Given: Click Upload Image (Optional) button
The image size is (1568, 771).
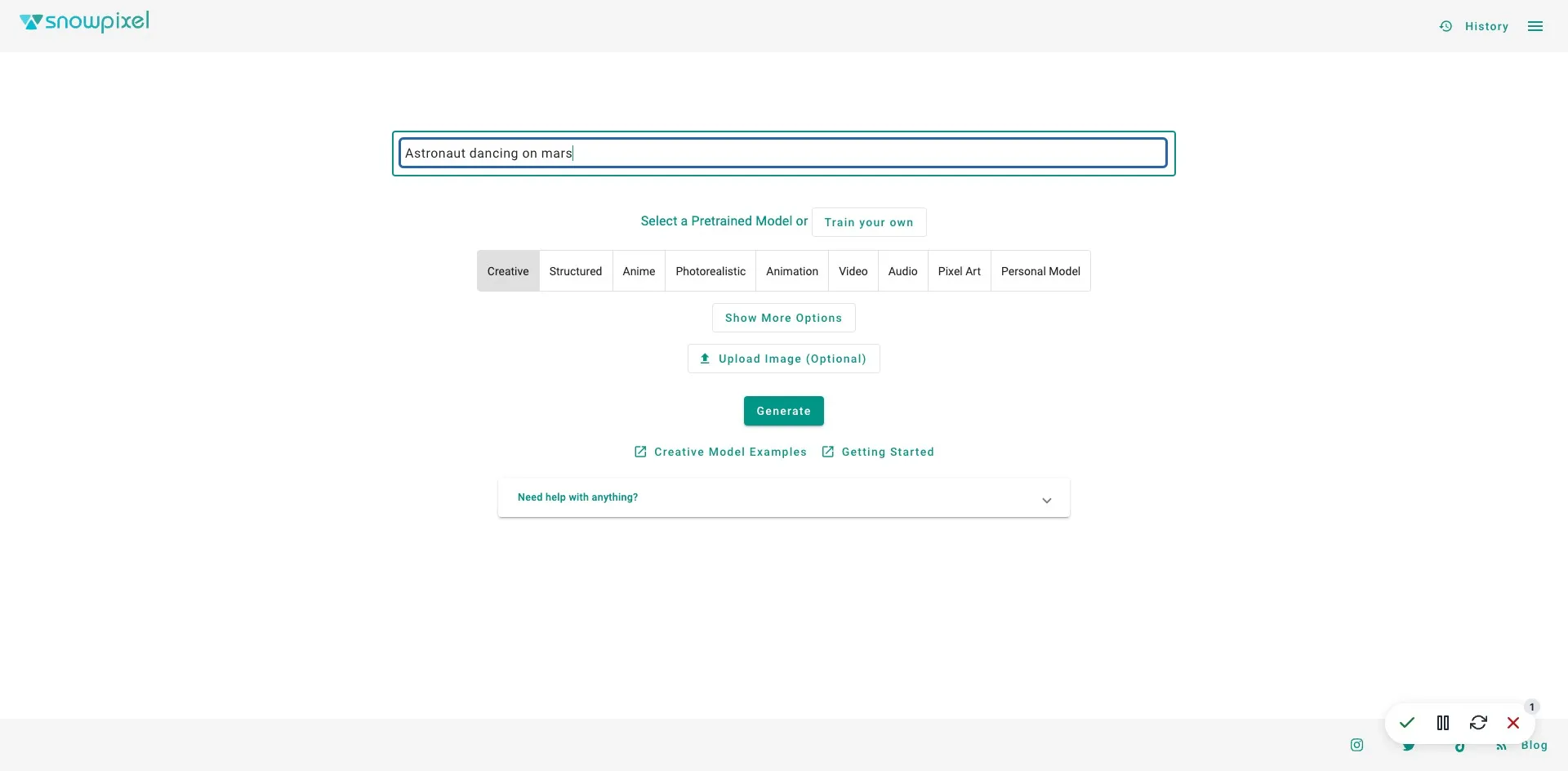Looking at the screenshot, I should click(783, 359).
